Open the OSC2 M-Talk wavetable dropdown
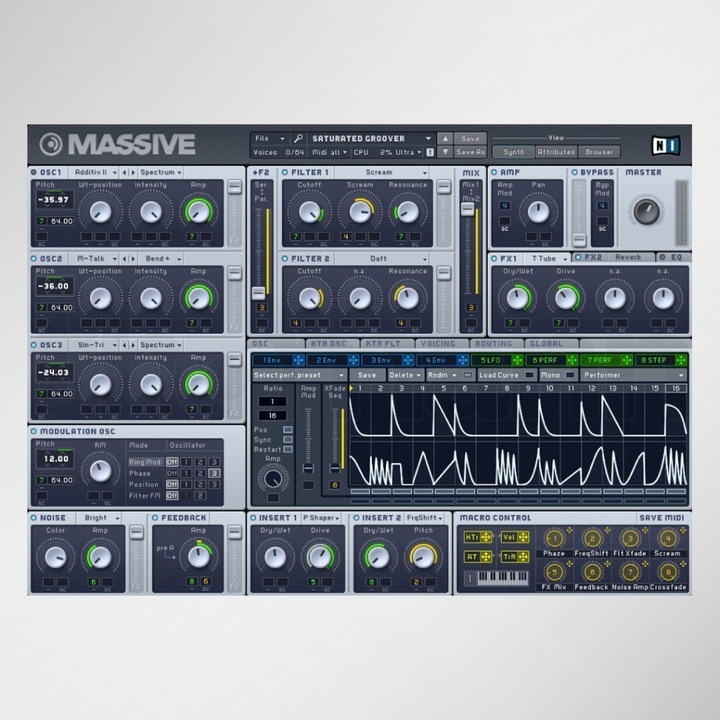The width and height of the screenshot is (720, 720). coord(94,259)
